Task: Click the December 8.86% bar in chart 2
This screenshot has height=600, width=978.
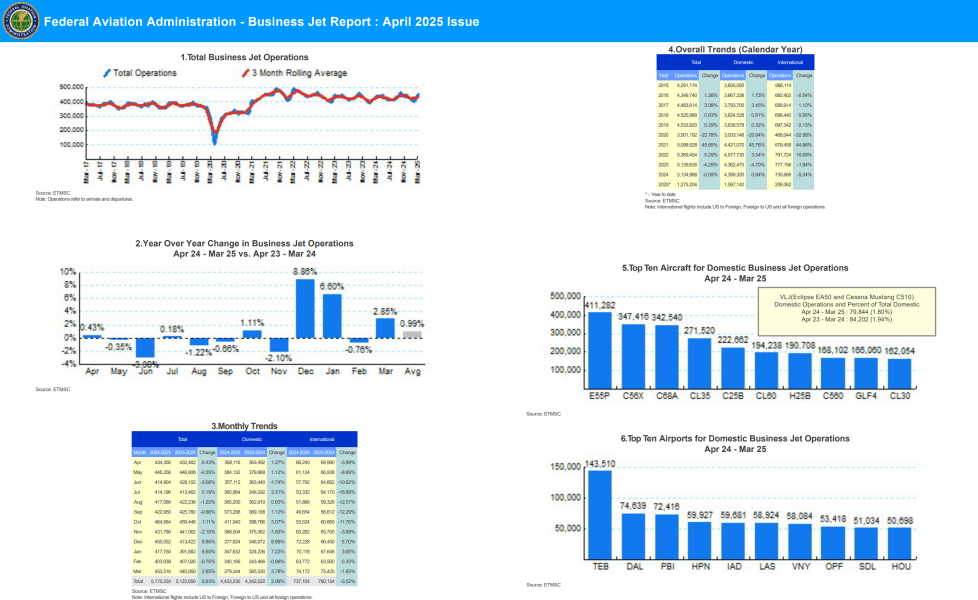Action: tap(305, 308)
